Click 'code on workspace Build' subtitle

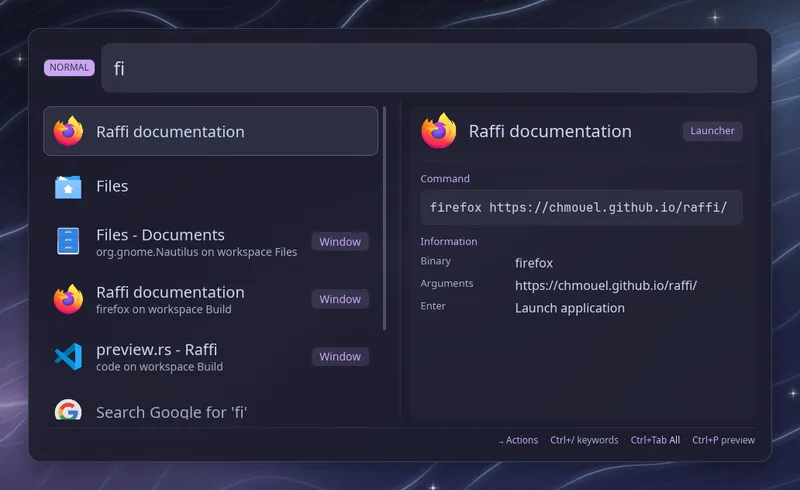tap(159, 367)
